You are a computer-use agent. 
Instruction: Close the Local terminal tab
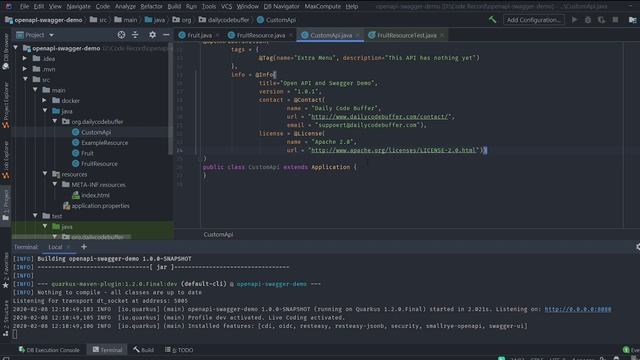tap(68, 247)
